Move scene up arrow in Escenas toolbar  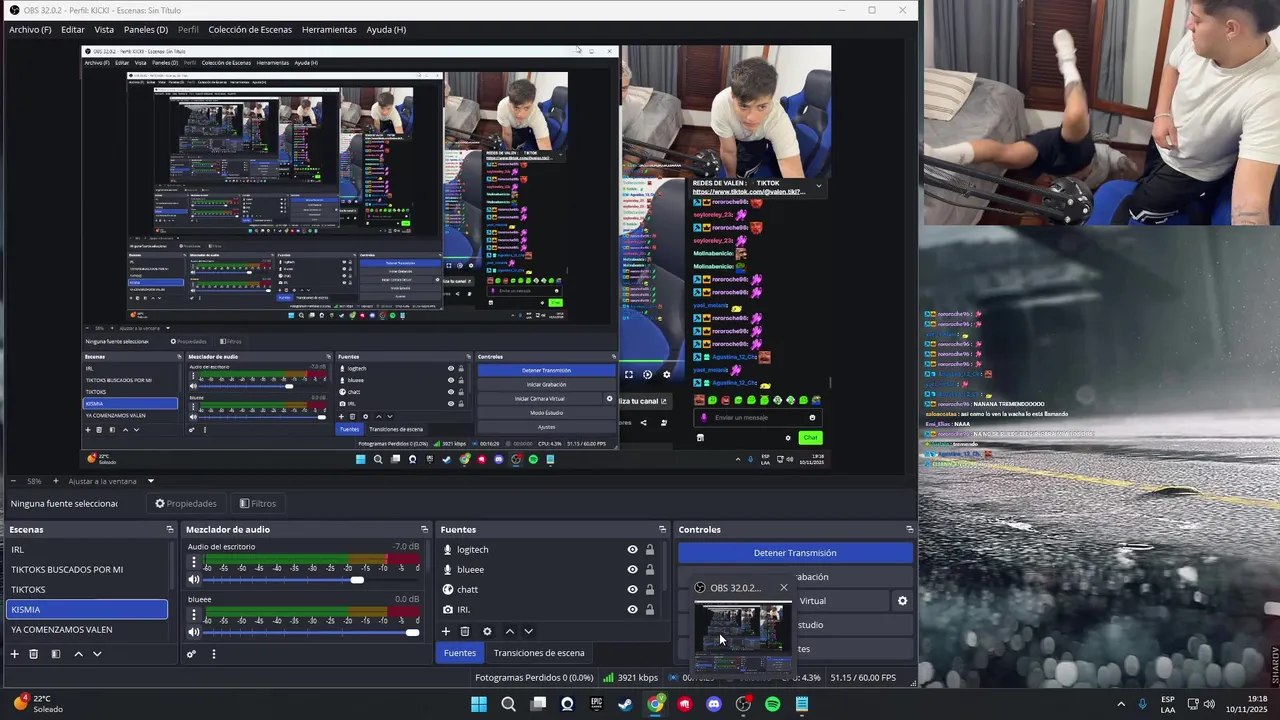point(78,654)
